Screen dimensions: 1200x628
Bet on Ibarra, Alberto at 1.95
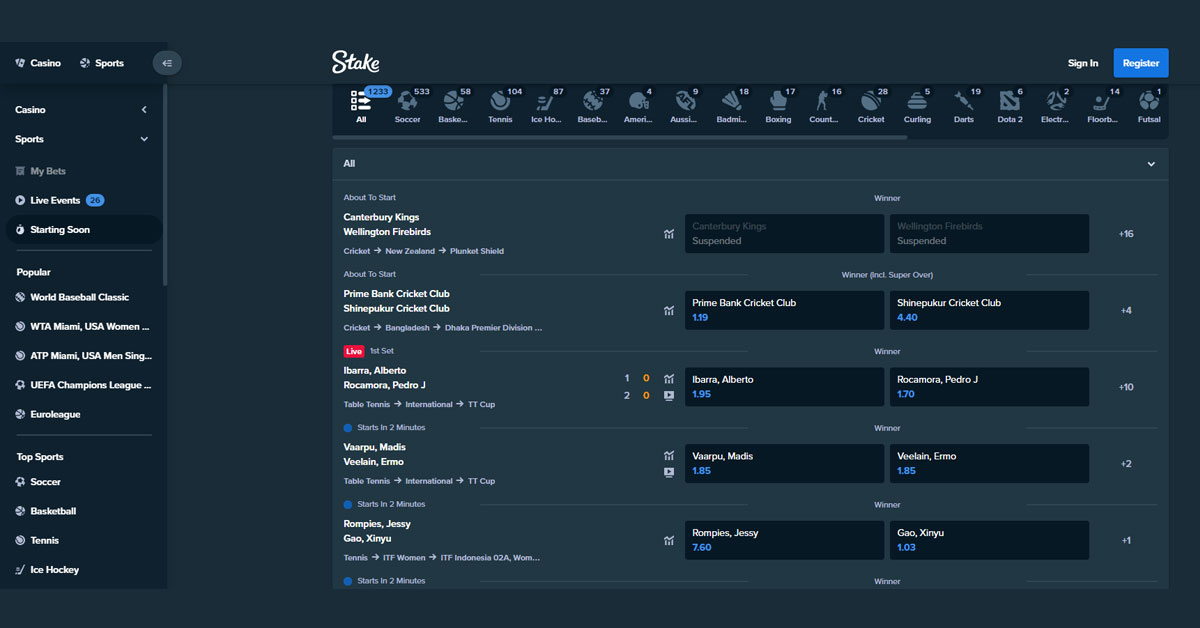pyautogui.click(x=784, y=387)
